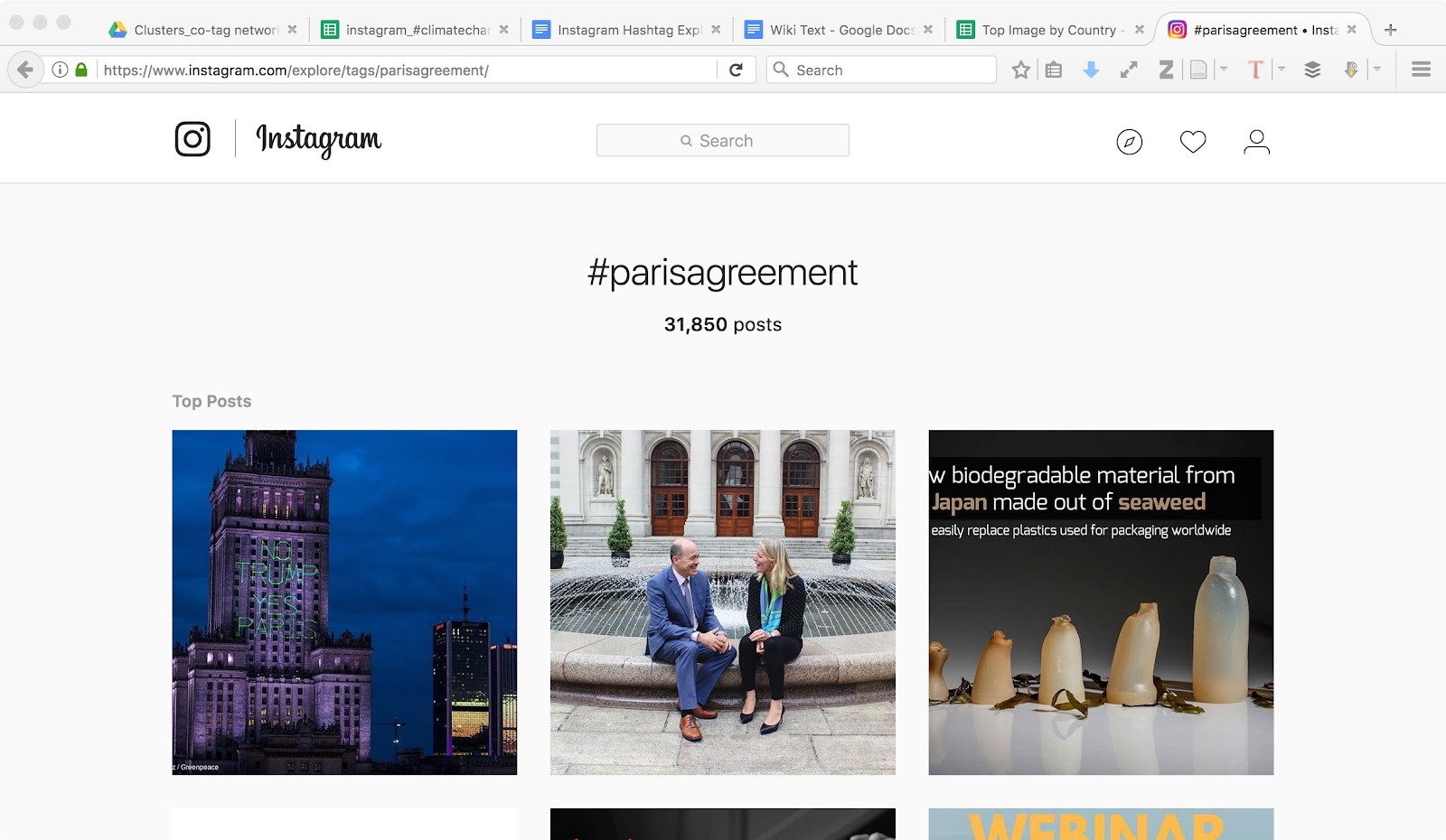Close the Clusters_co-tag network tab

[x=292, y=30]
